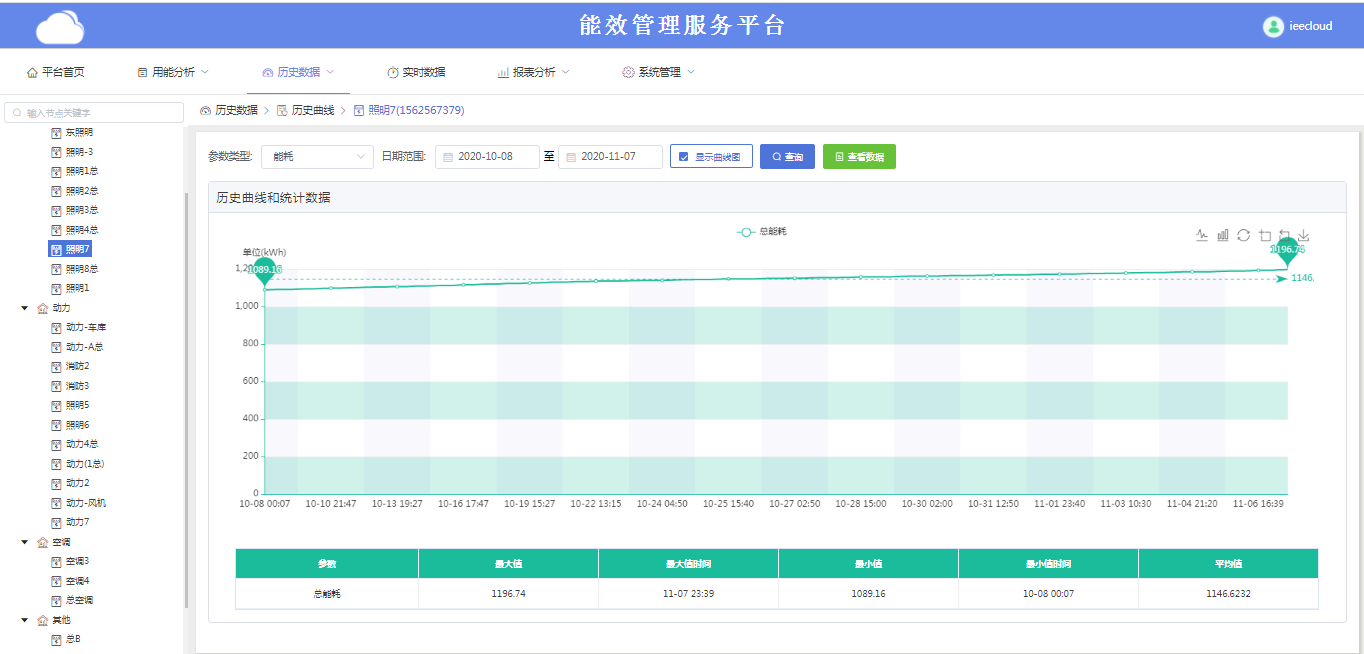Toggle the 显示曲线图 checkbox
This screenshot has width=1364, height=654.
[x=684, y=157]
